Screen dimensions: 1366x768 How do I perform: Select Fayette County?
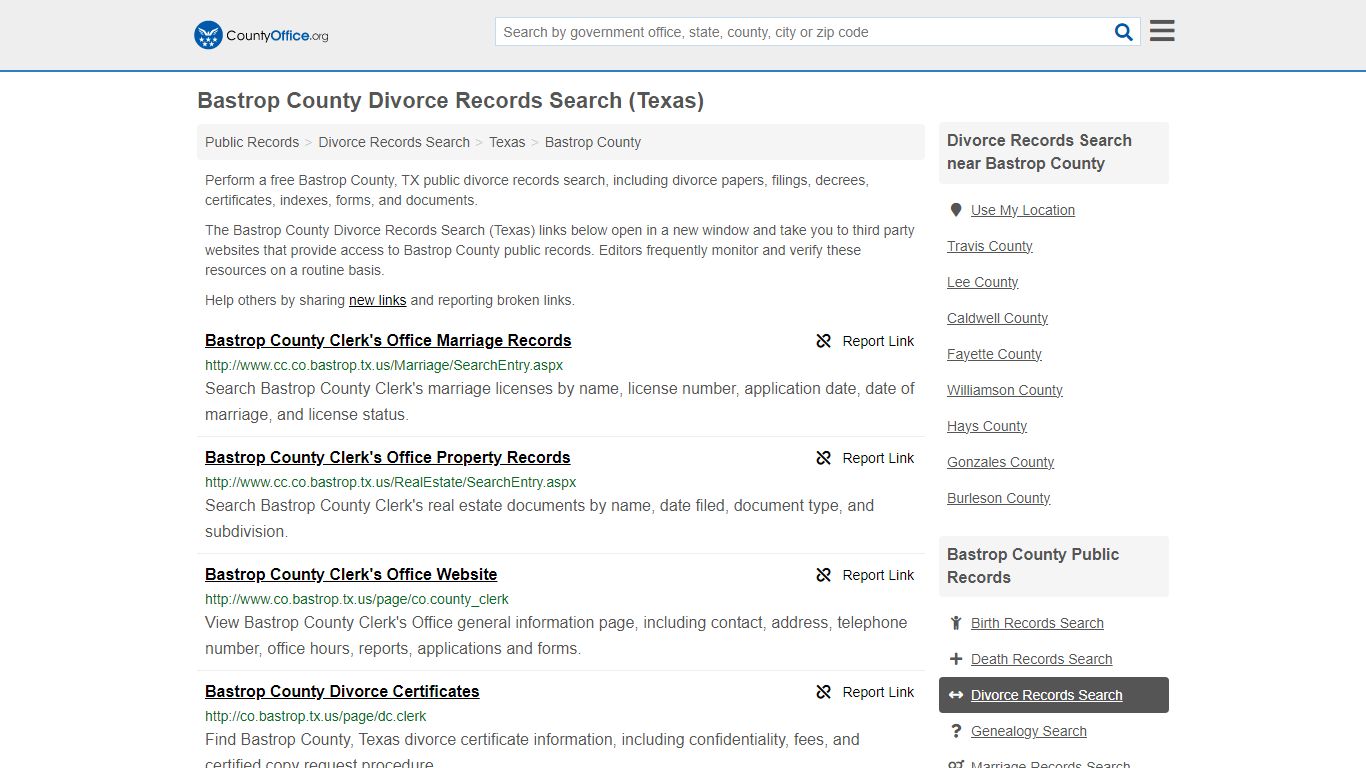click(x=995, y=354)
